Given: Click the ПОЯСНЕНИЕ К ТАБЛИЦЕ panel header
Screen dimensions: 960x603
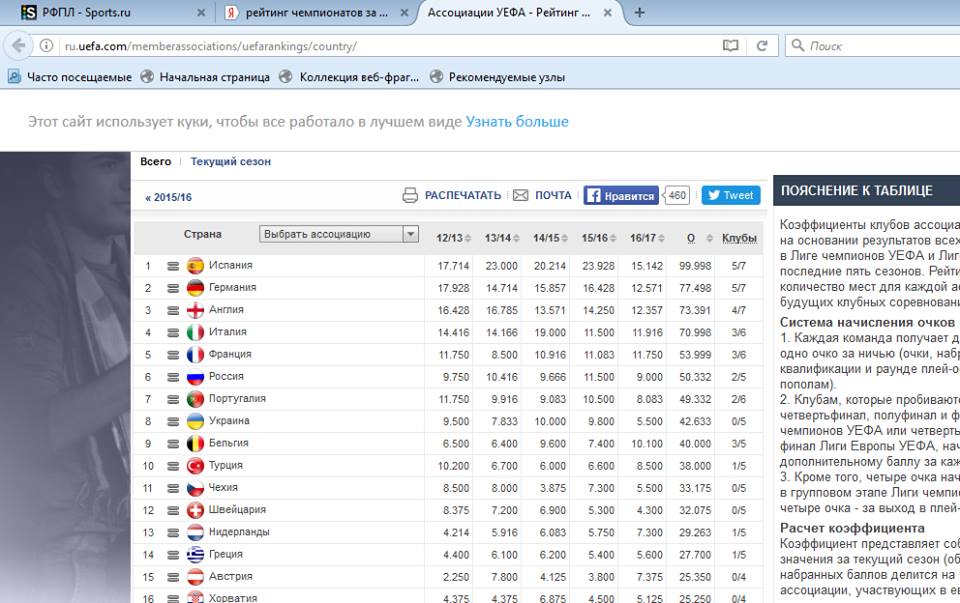Looking at the screenshot, I should [x=866, y=190].
